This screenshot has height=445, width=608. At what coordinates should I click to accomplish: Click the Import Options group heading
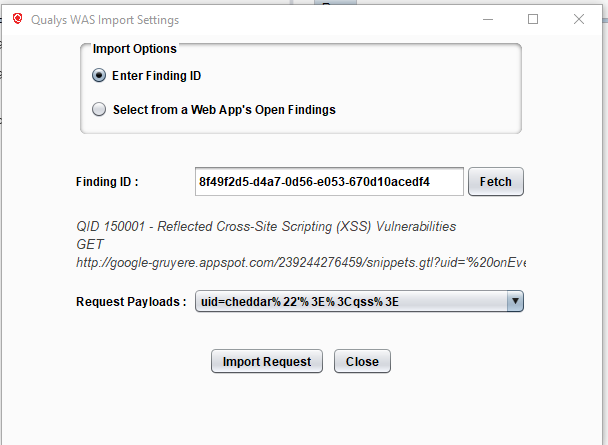[135, 49]
